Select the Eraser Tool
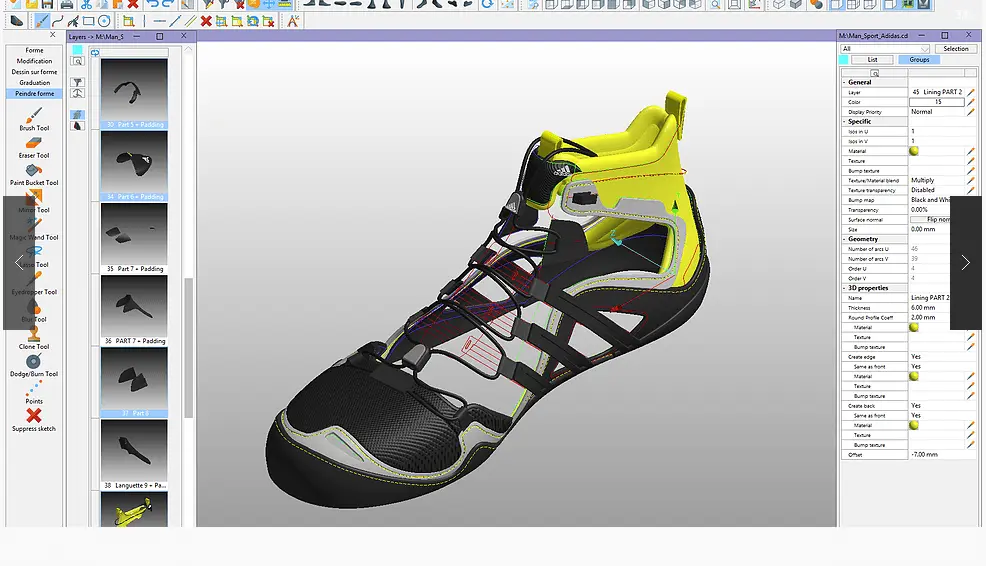This screenshot has width=986, height=566. (34, 144)
